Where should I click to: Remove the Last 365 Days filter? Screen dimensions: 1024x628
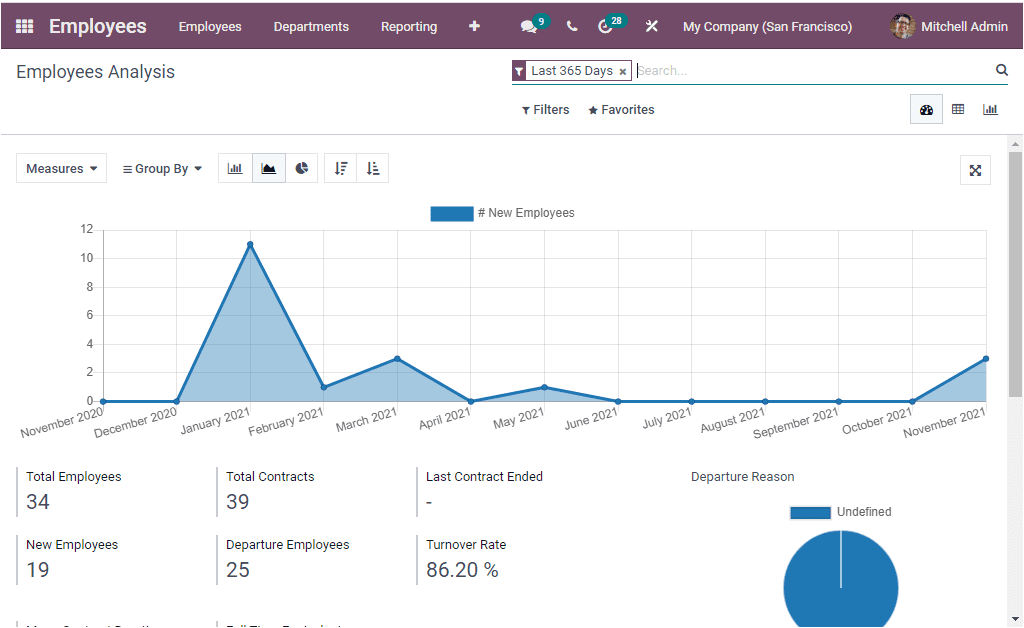(x=623, y=71)
